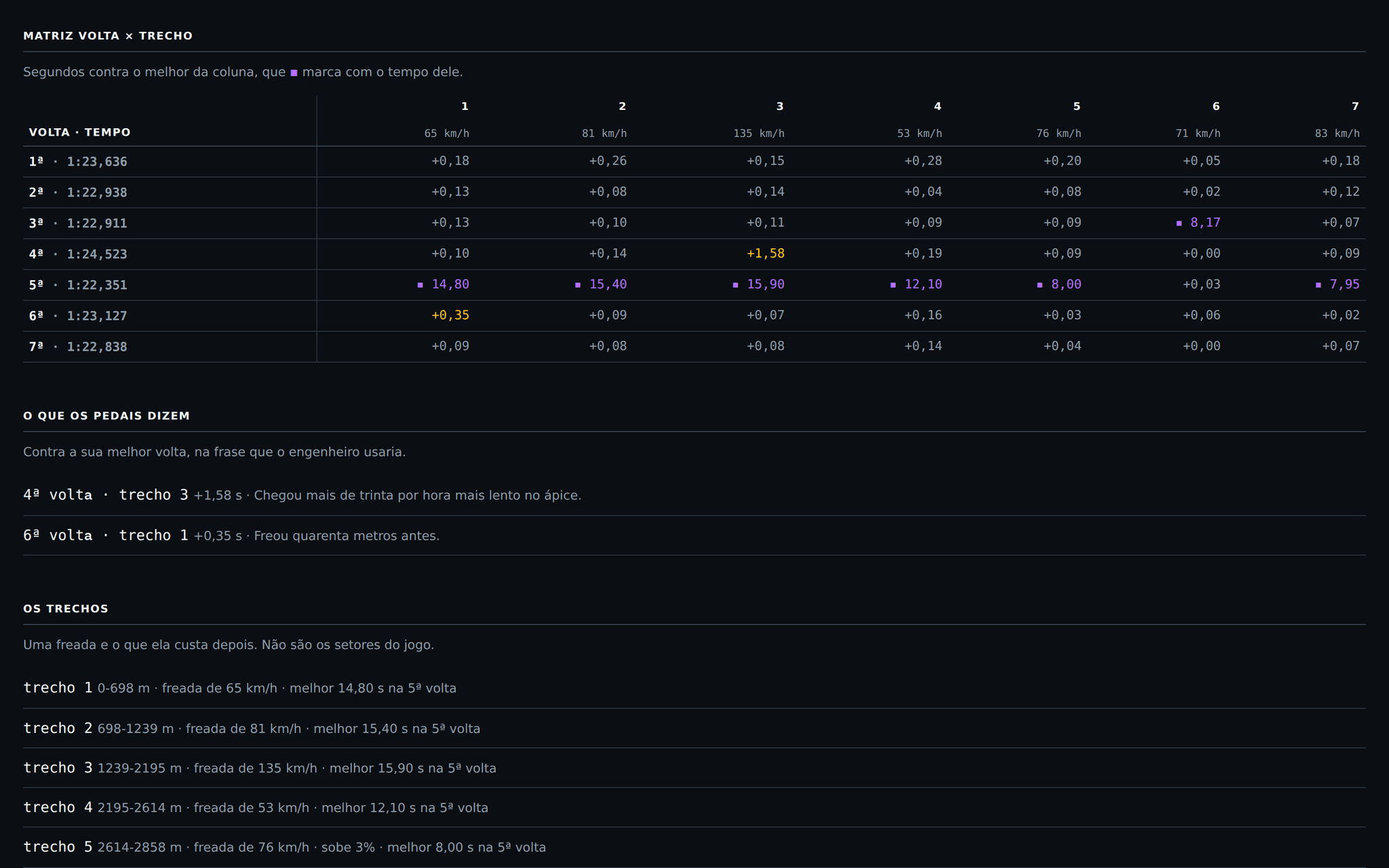Click the purple square legend marker in the subtitle
The width and height of the screenshot is (1389, 868).
point(294,73)
